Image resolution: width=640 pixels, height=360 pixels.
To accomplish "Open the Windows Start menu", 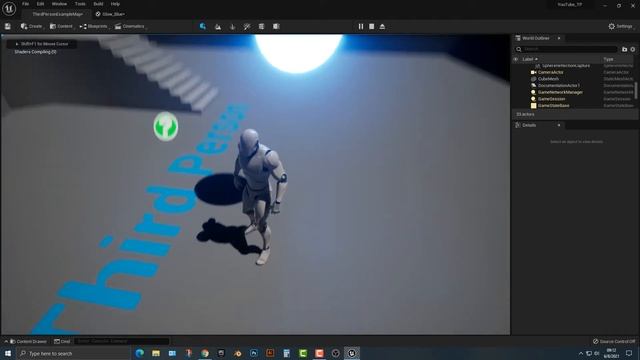I will click(x=8, y=353).
